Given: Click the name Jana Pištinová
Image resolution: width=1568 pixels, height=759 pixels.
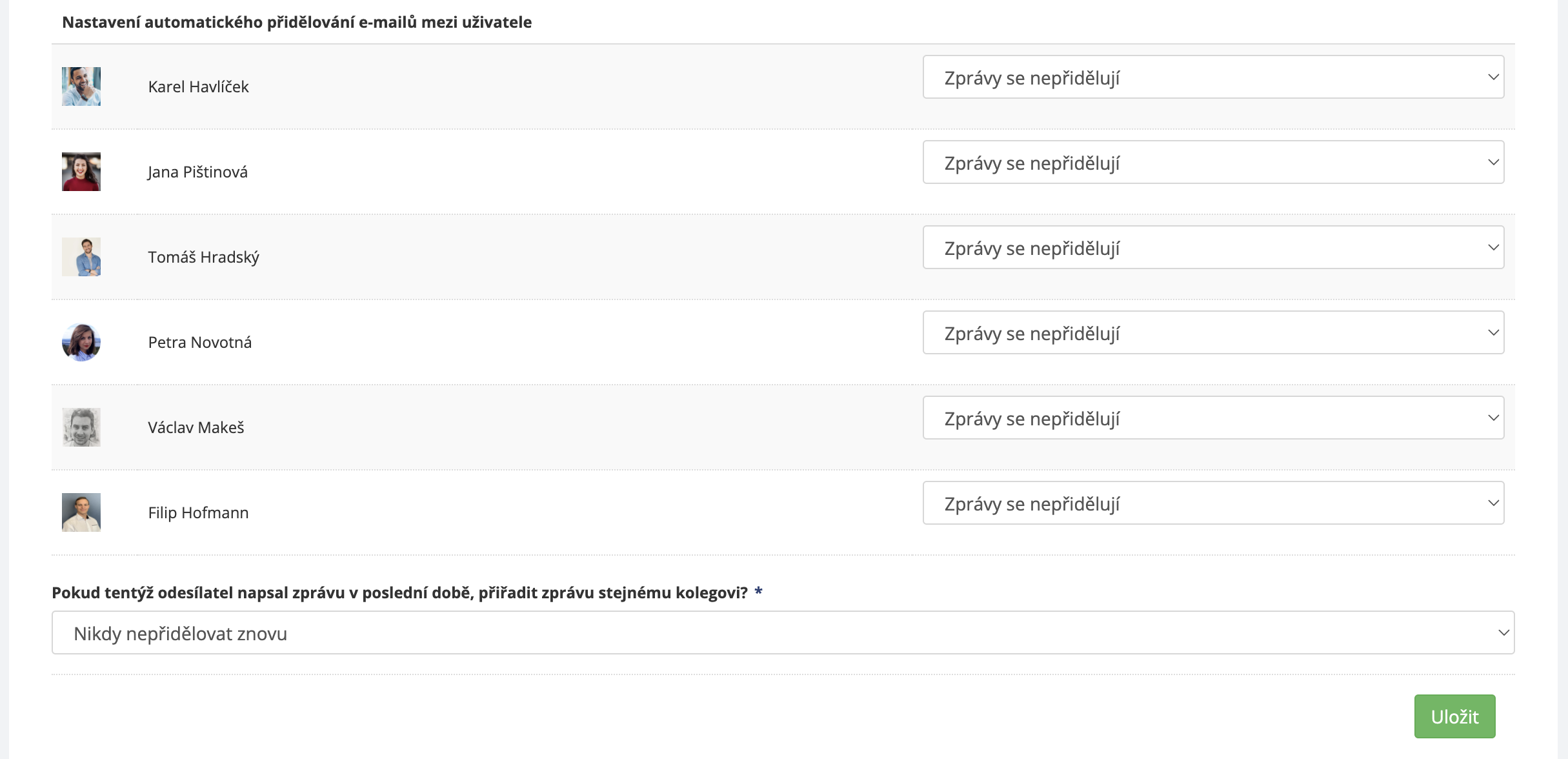Looking at the screenshot, I should [x=197, y=172].
